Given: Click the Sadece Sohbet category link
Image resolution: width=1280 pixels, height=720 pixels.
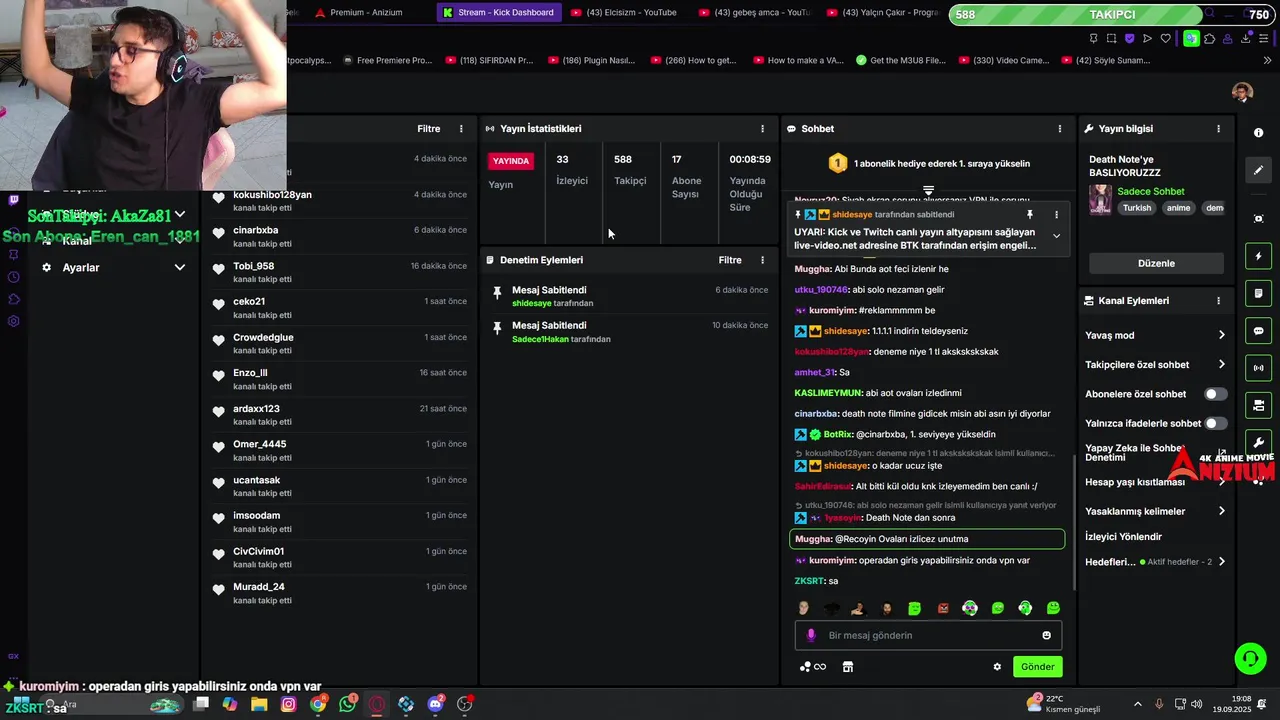Looking at the screenshot, I should click(1151, 191).
